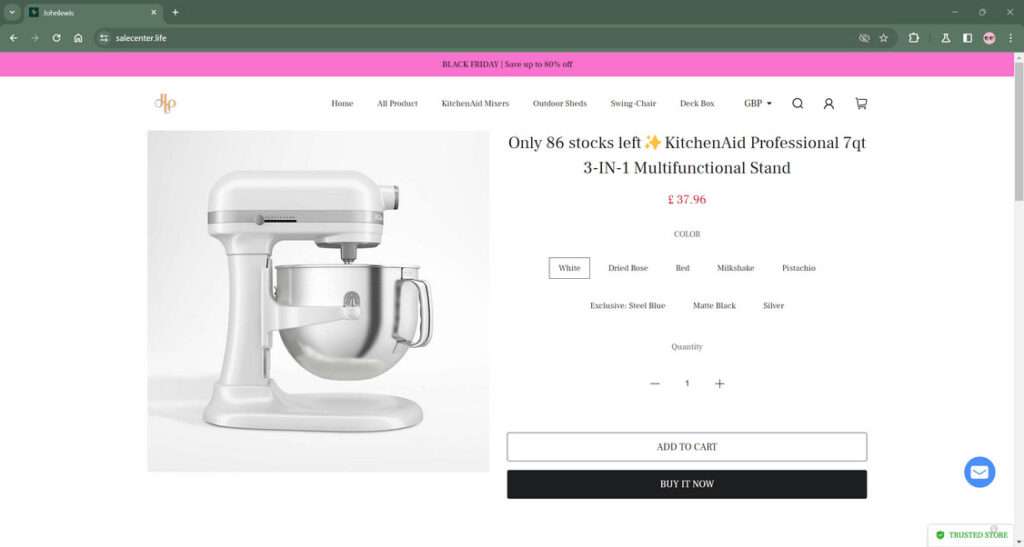
Task: Click the store logo in header
Action: click(165, 103)
